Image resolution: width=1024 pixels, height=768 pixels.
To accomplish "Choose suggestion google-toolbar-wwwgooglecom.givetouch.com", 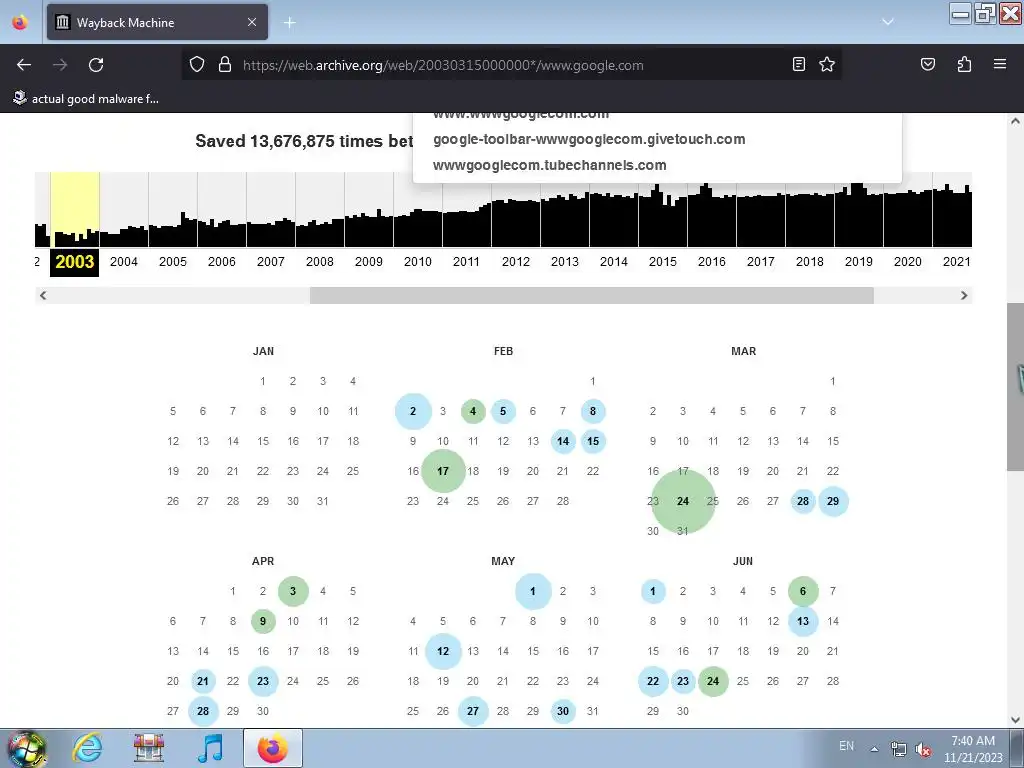I will tap(589, 139).
